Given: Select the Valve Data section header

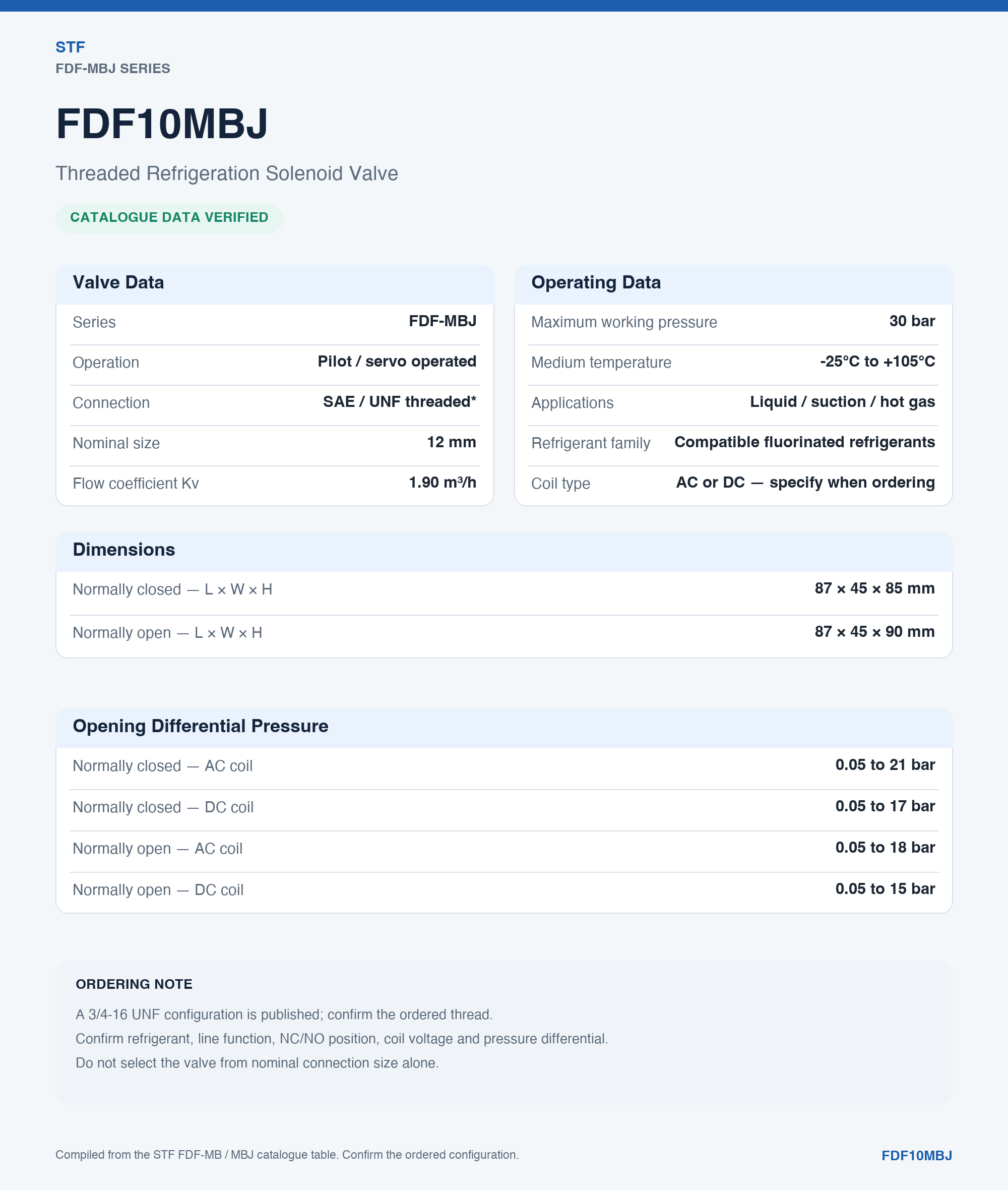Looking at the screenshot, I should click(118, 282).
